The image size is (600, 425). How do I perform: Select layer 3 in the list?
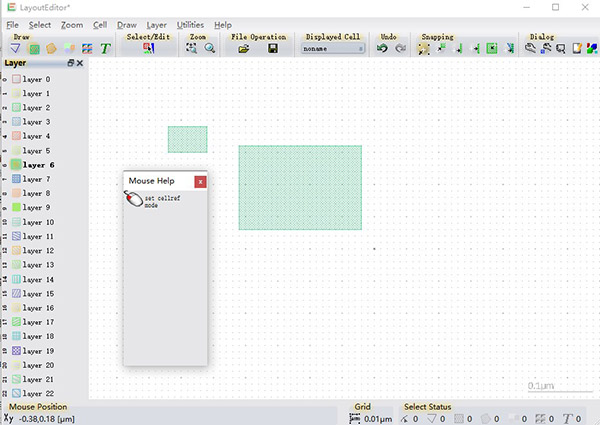click(36, 122)
